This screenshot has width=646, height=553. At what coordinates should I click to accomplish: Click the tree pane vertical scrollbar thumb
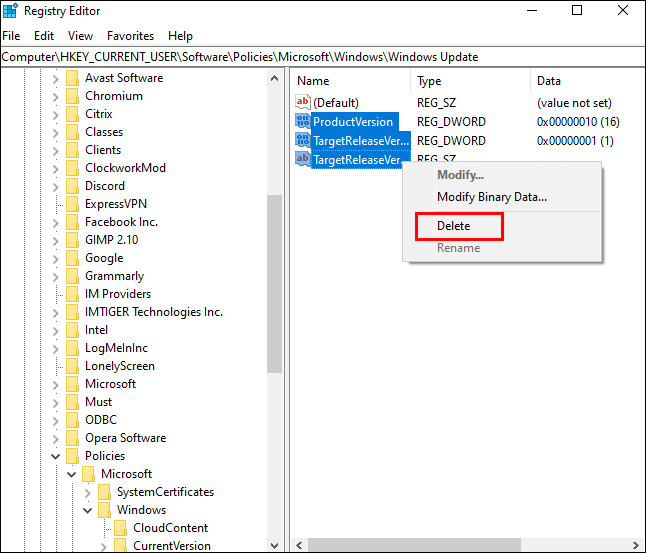coord(275,284)
